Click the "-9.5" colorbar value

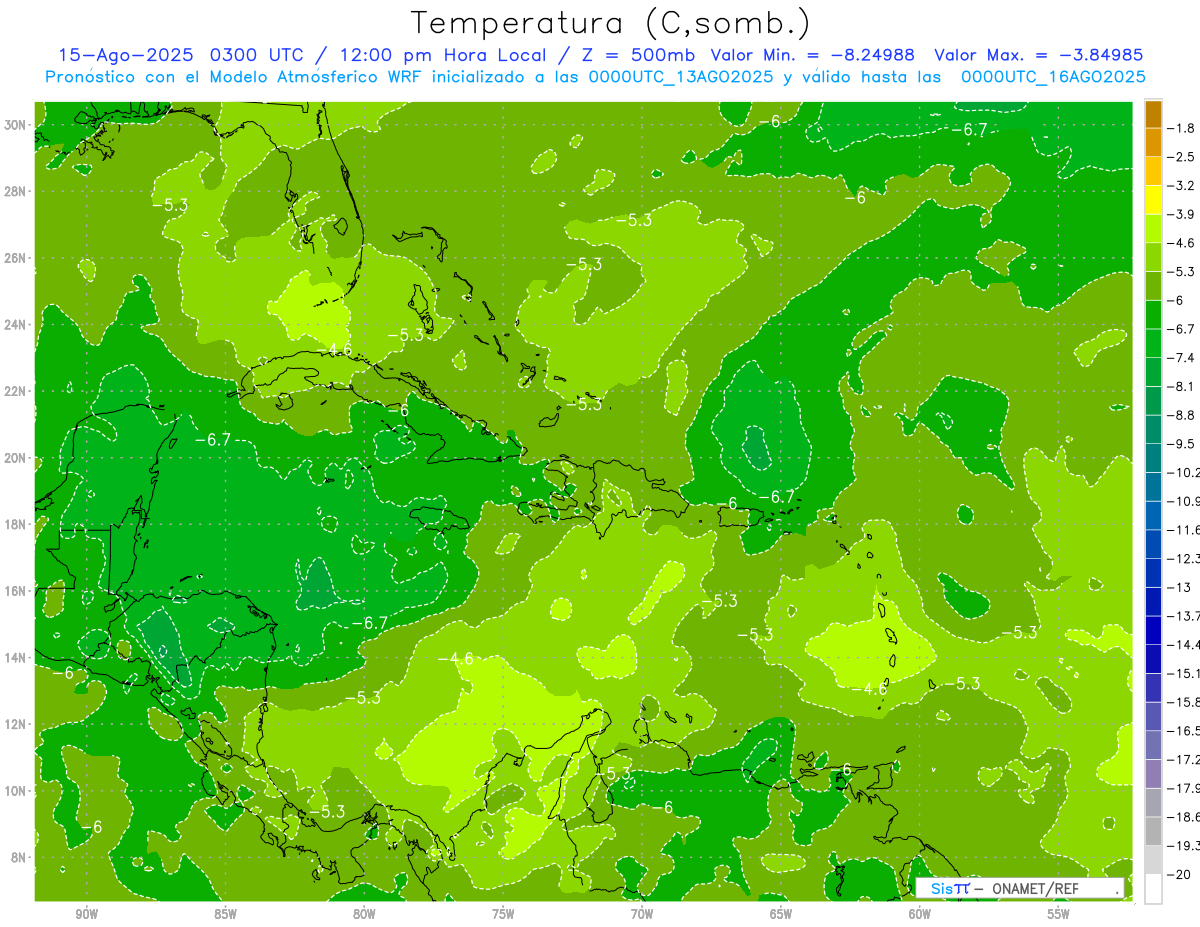coord(1183,444)
